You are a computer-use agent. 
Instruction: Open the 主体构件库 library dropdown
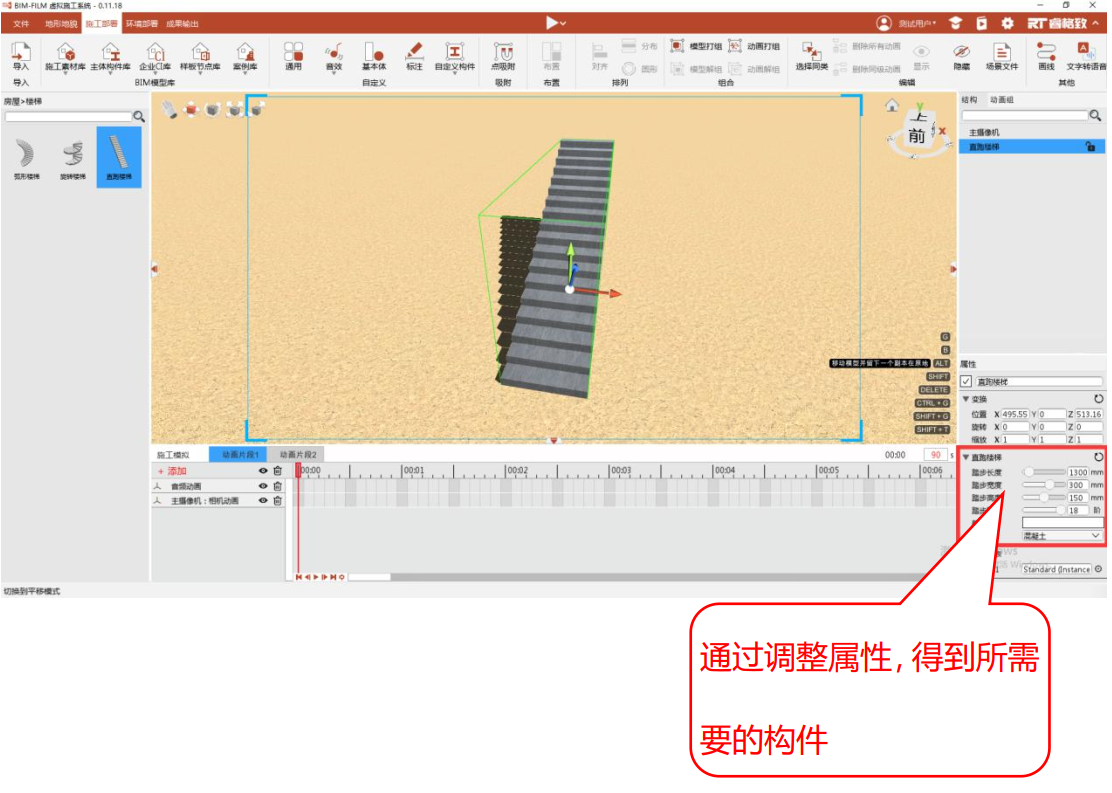coord(111,57)
